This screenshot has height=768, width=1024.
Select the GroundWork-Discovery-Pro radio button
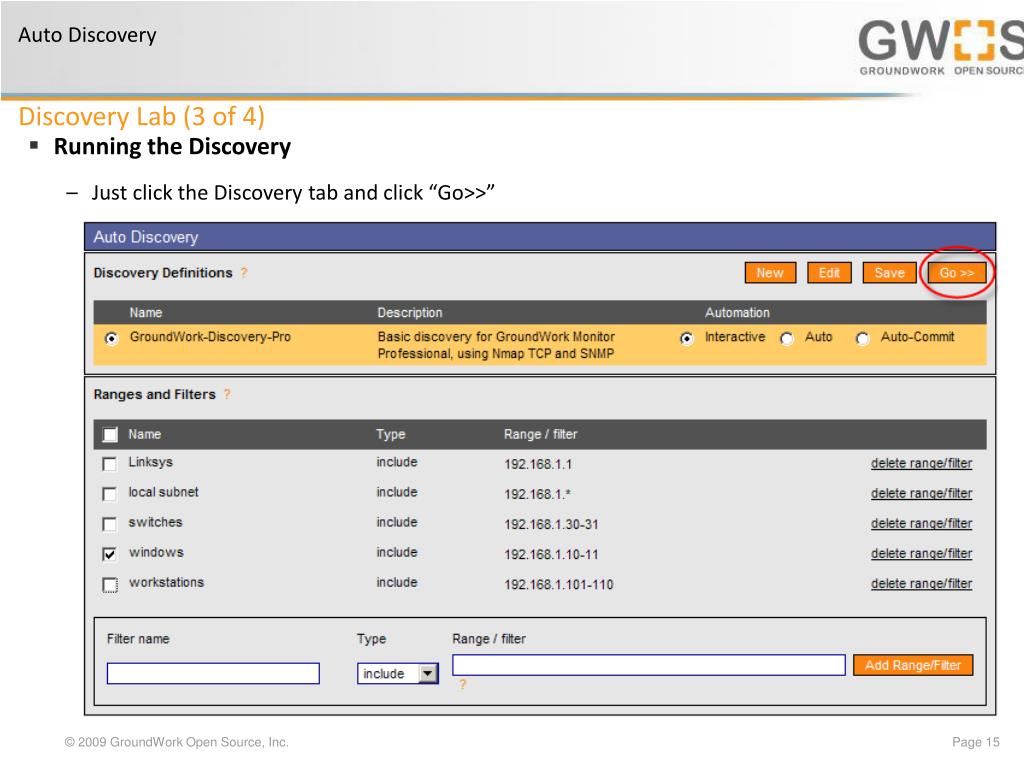pos(111,338)
